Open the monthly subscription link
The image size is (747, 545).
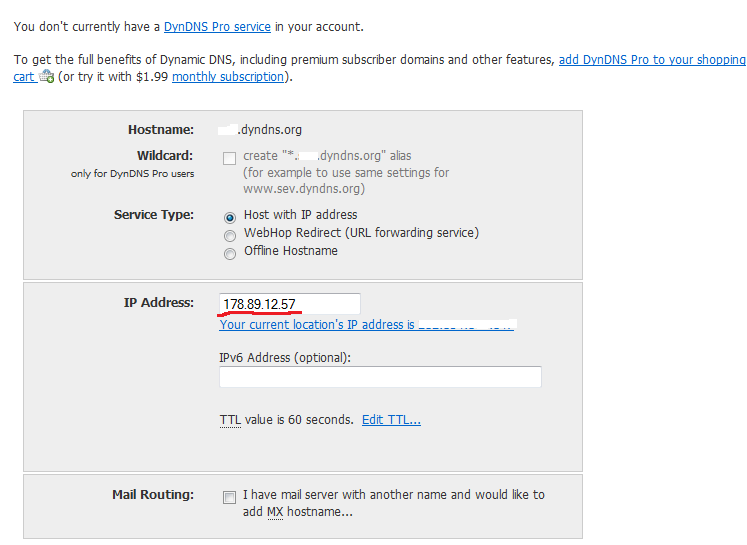(x=228, y=77)
